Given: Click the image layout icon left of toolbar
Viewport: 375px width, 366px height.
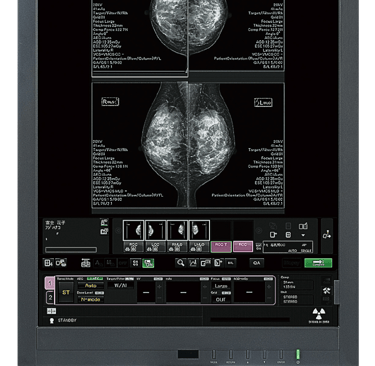Looking at the screenshot, I should (x=49, y=263).
